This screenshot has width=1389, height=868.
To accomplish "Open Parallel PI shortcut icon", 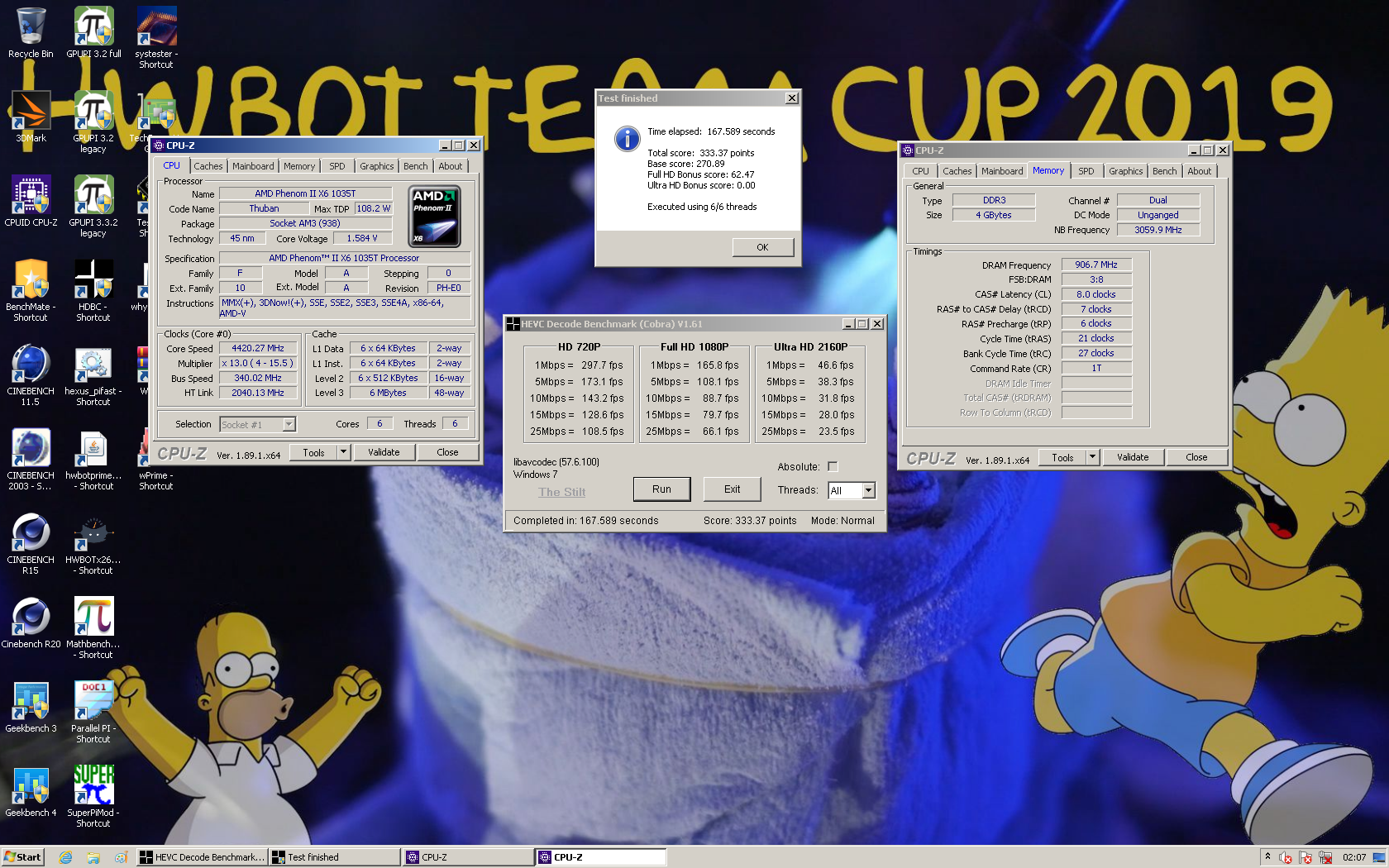I will tap(93, 713).
